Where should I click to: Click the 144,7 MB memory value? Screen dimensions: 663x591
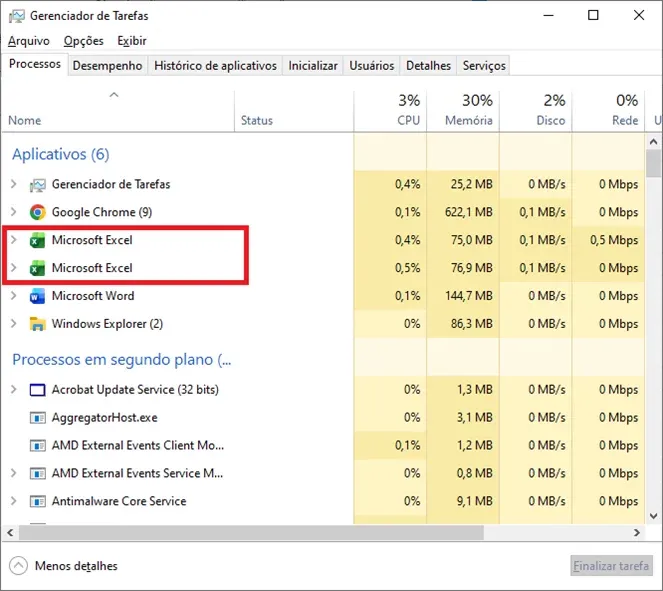click(468, 296)
